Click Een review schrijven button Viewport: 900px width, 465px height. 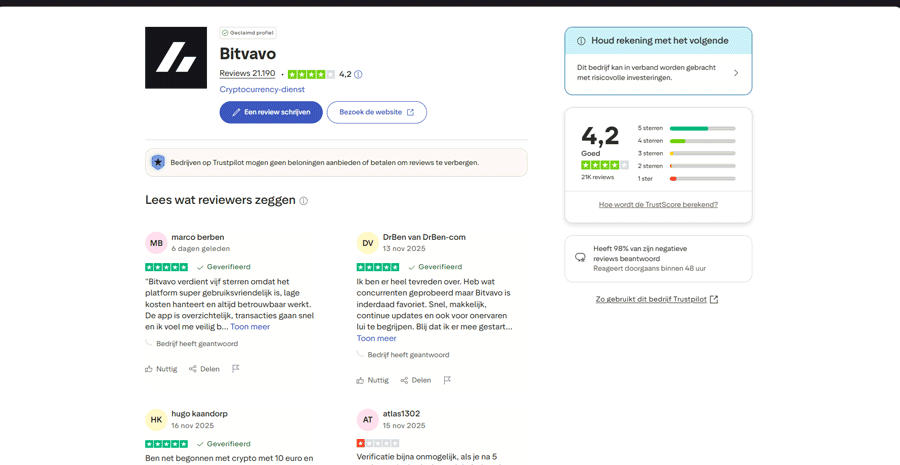(271, 113)
